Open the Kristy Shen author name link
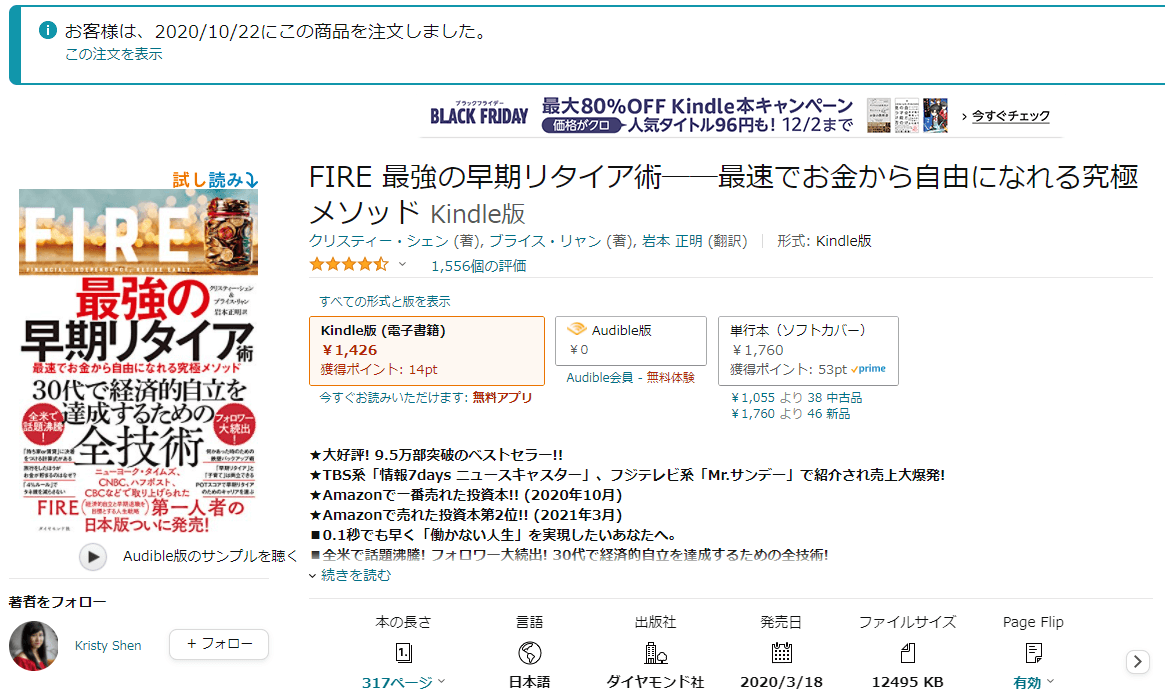This screenshot has width=1165, height=698. pyautogui.click(x=108, y=645)
